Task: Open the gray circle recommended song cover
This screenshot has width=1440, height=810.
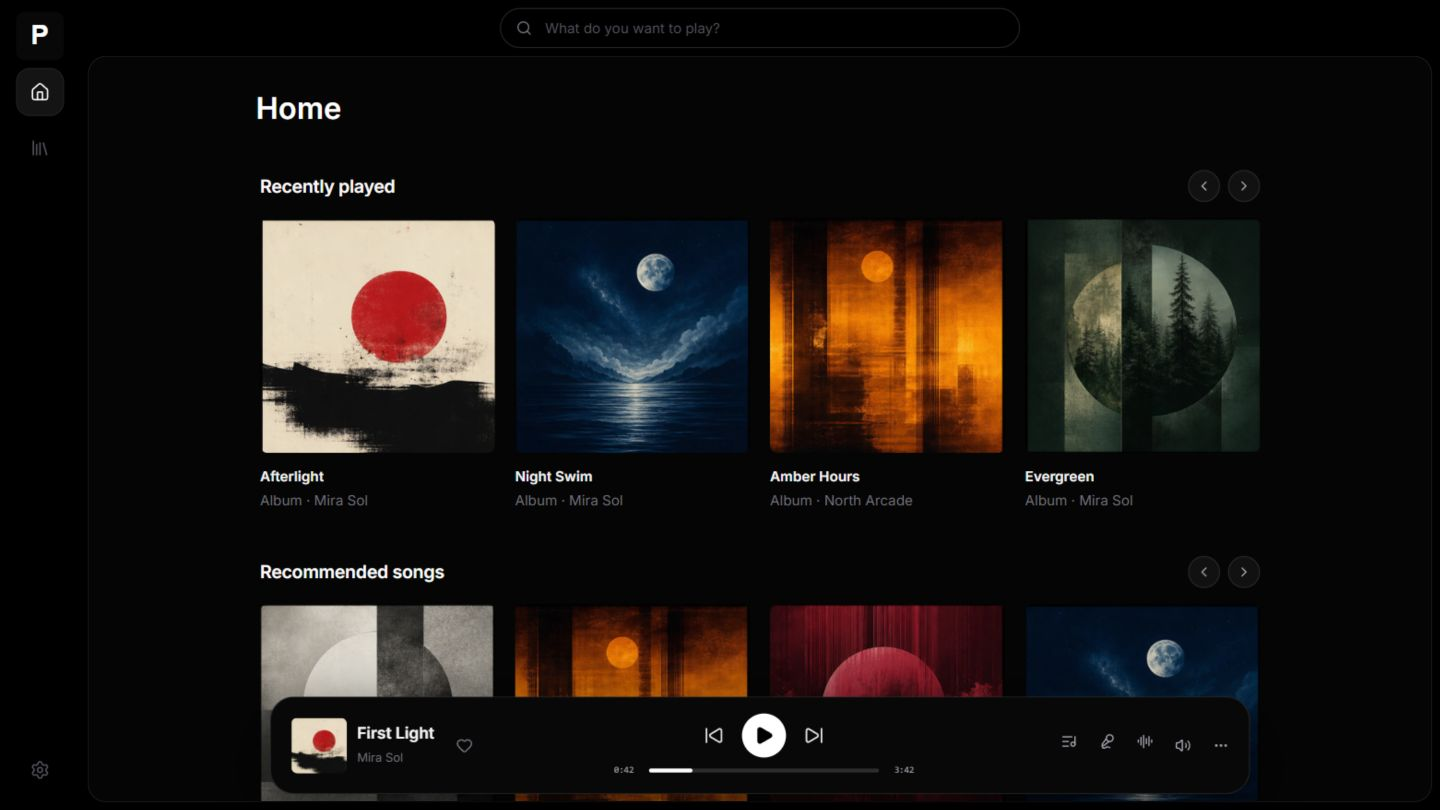Action: pyautogui.click(x=377, y=651)
